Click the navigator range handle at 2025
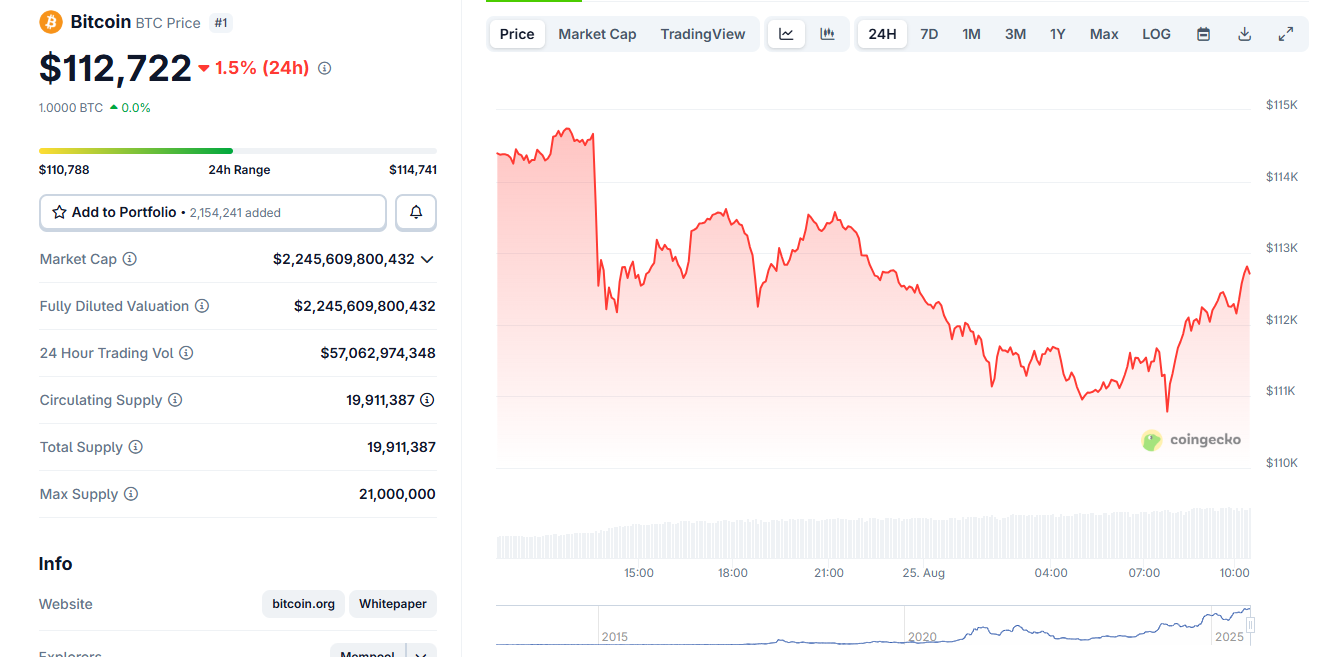Viewport: 1322px width, 657px height. (1250, 625)
